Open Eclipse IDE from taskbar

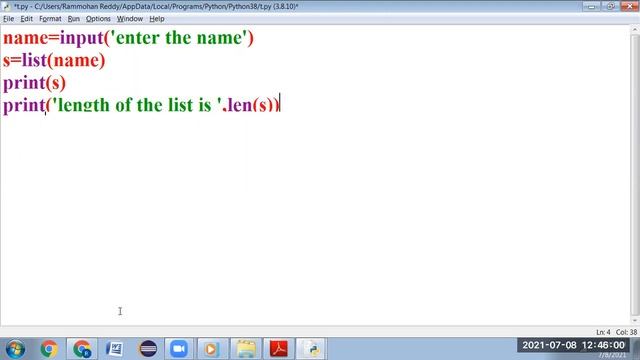[x=148, y=349]
